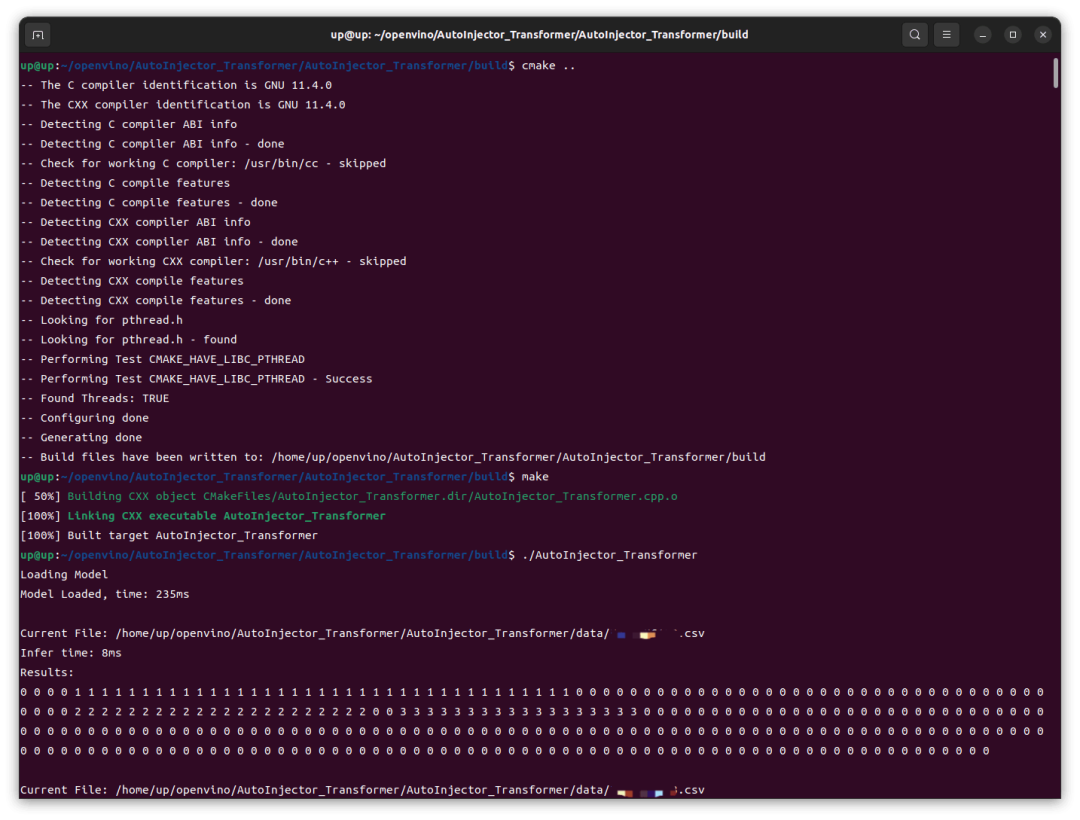The image size is (1080, 820).
Task: Click the './AutoInjector_Transformer' command text
Action: pyautogui.click(x=609, y=555)
